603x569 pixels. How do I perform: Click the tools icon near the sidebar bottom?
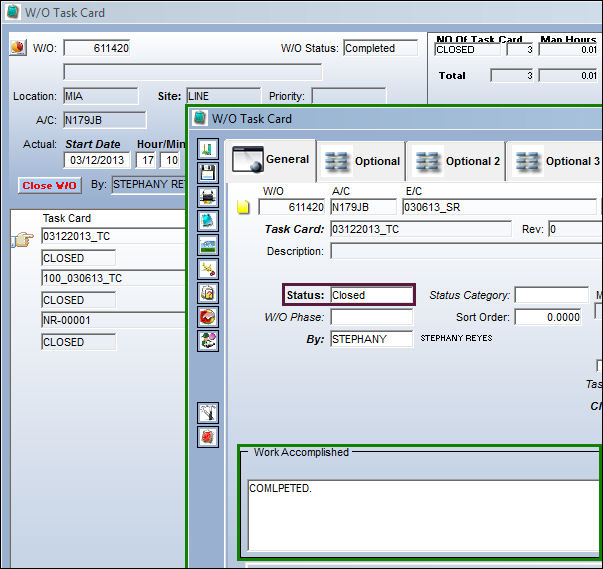click(x=208, y=413)
